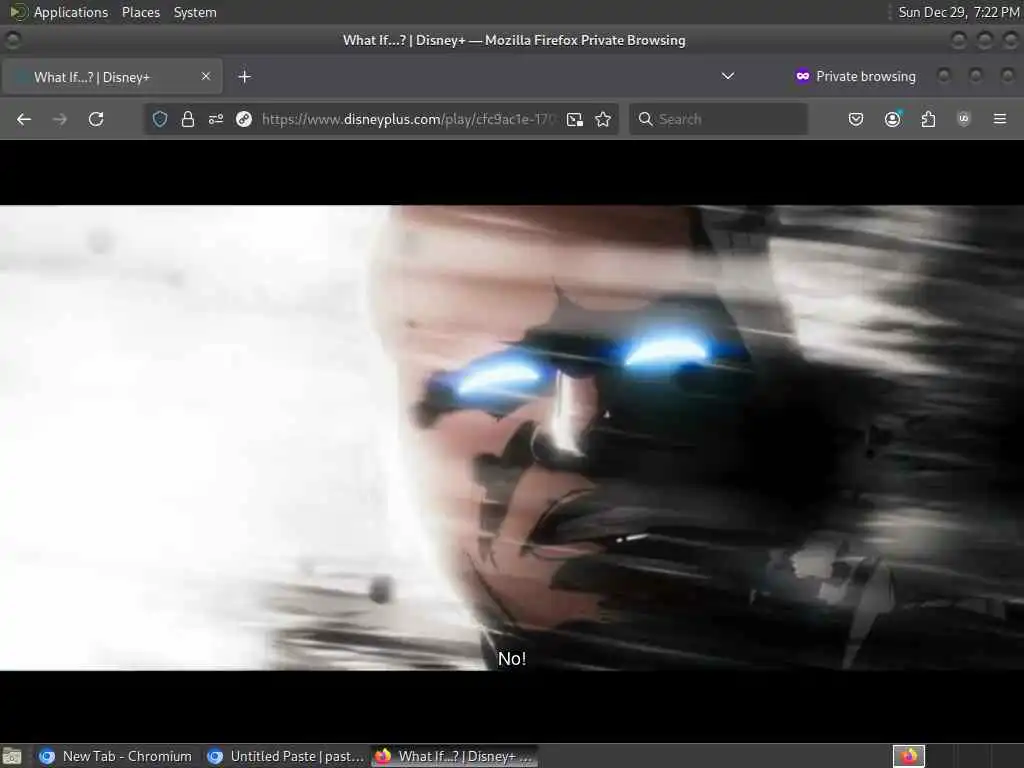Click the Private browsing indicator
Viewport: 1024px width, 768px height.
point(856,76)
